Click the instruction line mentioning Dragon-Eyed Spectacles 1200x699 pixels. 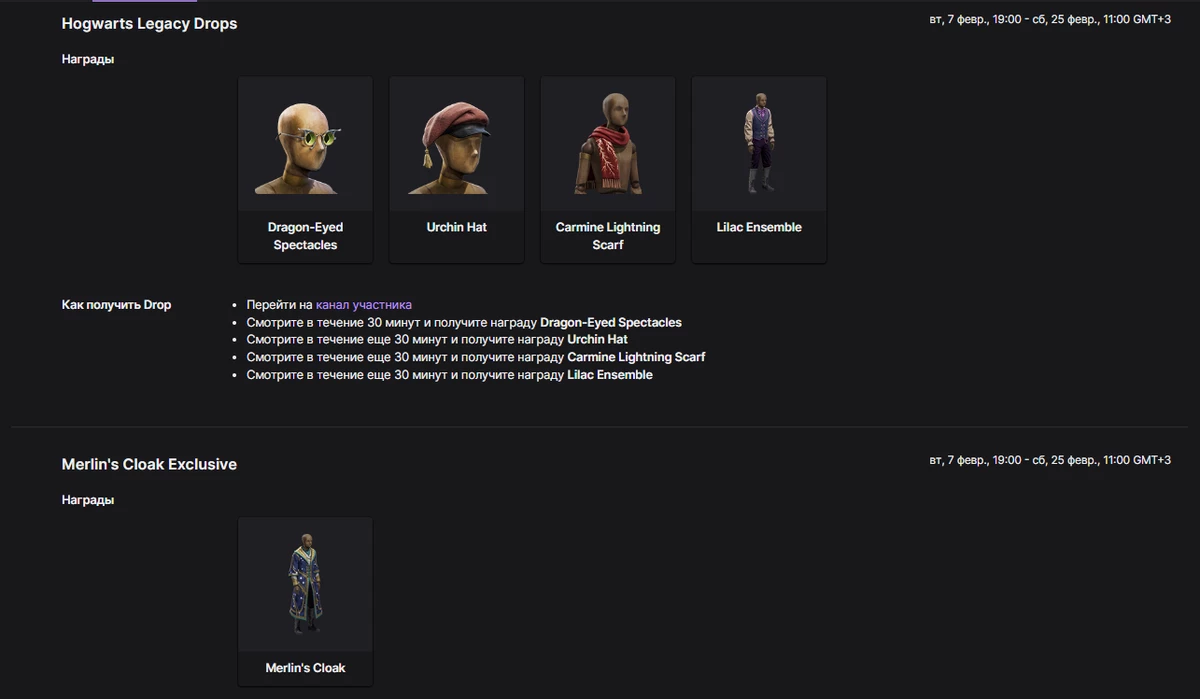pyautogui.click(x=464, y=322)
